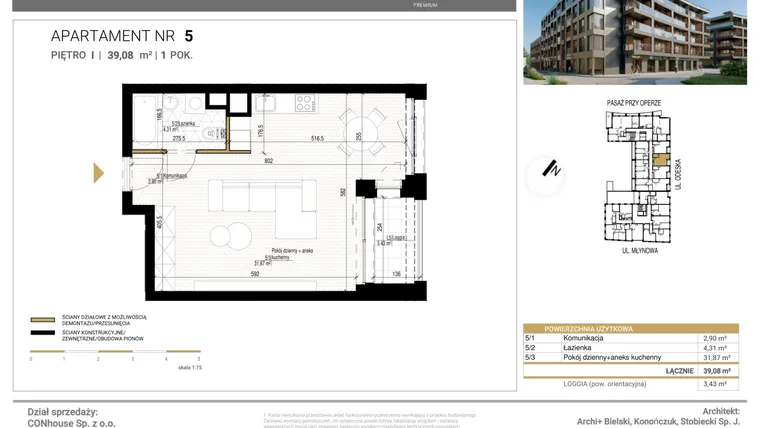
Task: Click 'CONhouse Sp. z o.o.' company name
Action: pyautogui.click(x=71, y=423)
